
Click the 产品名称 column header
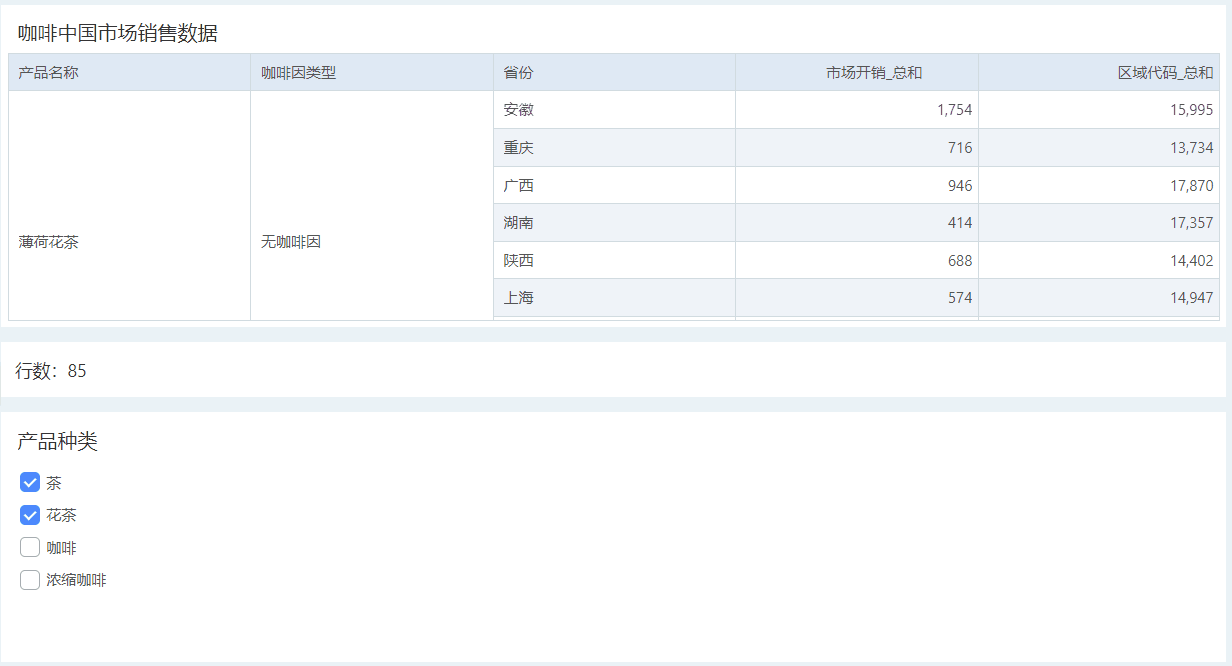(x=129, y=72)
